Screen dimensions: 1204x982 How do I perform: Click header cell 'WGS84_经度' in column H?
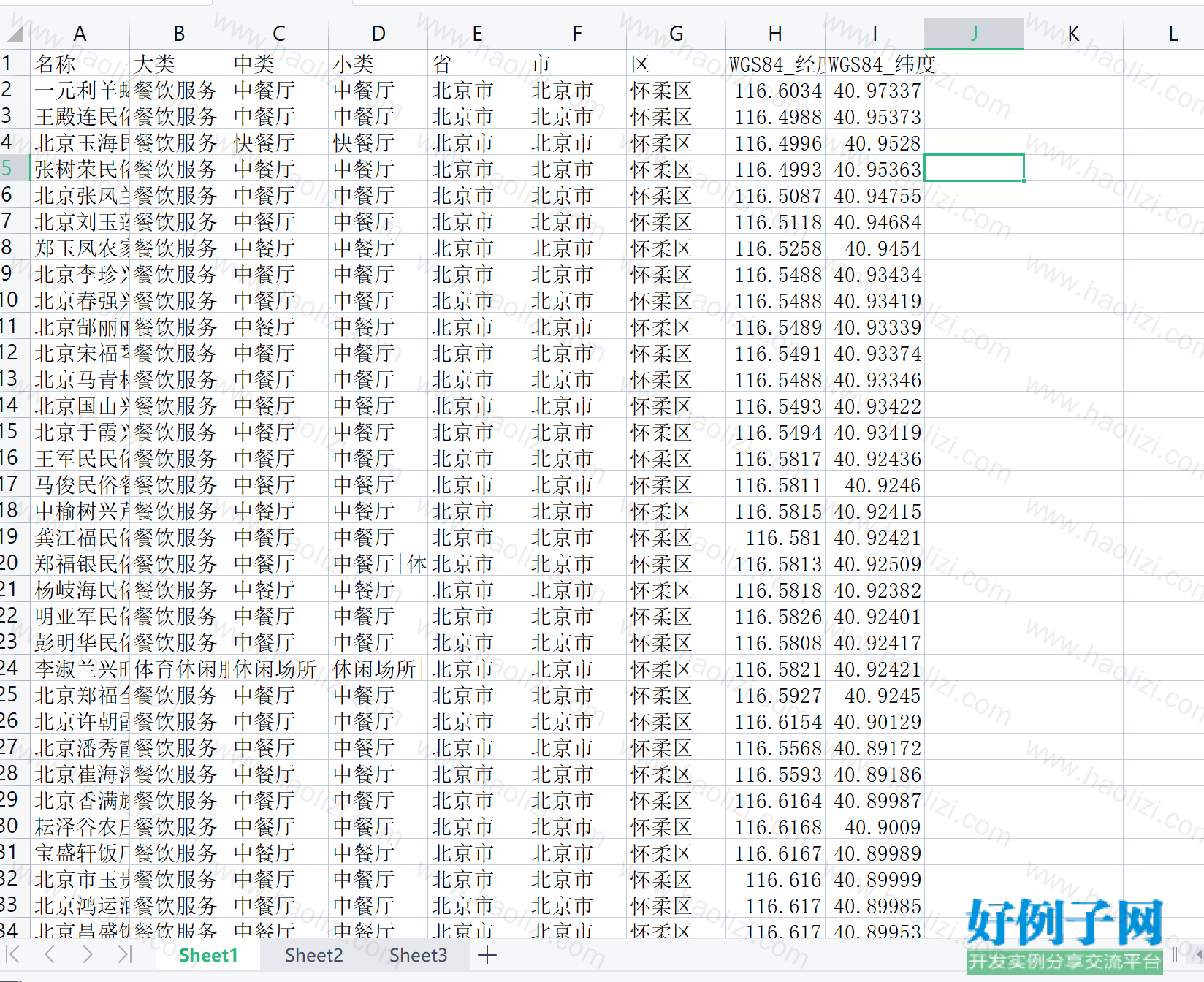click(775, 64)
